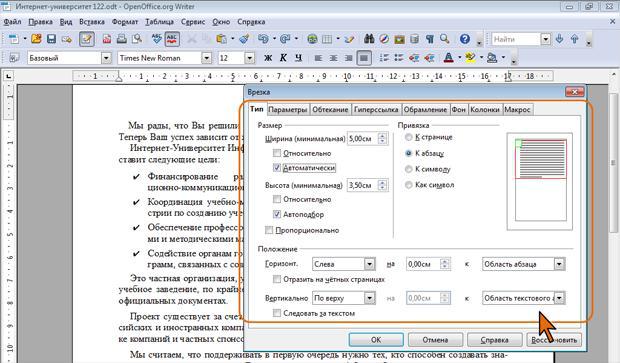Viewport: 620px width, 363px height.
Task: Open the Формат menu
Action: click(125, 22)
